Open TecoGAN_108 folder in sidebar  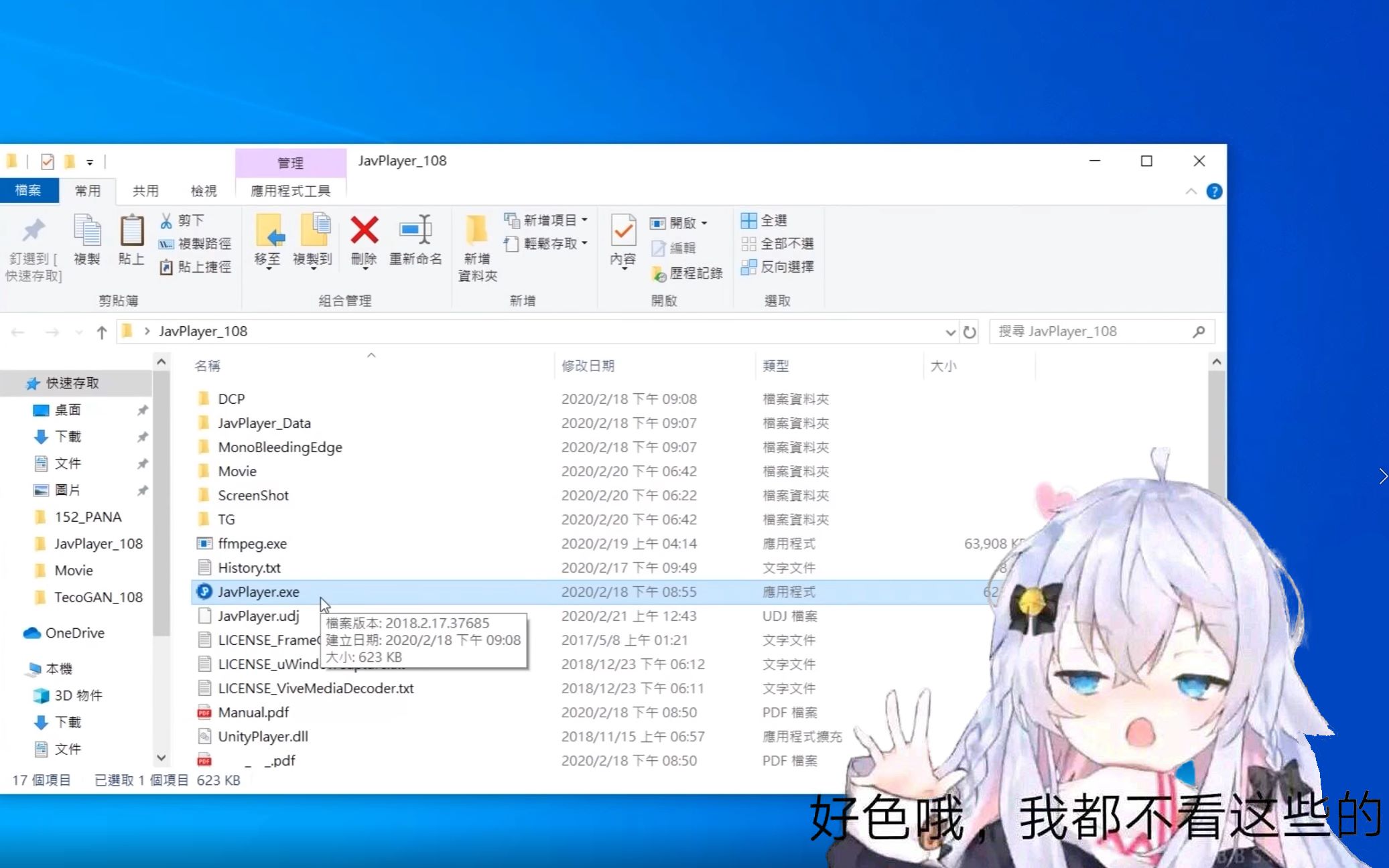(98, 597)
